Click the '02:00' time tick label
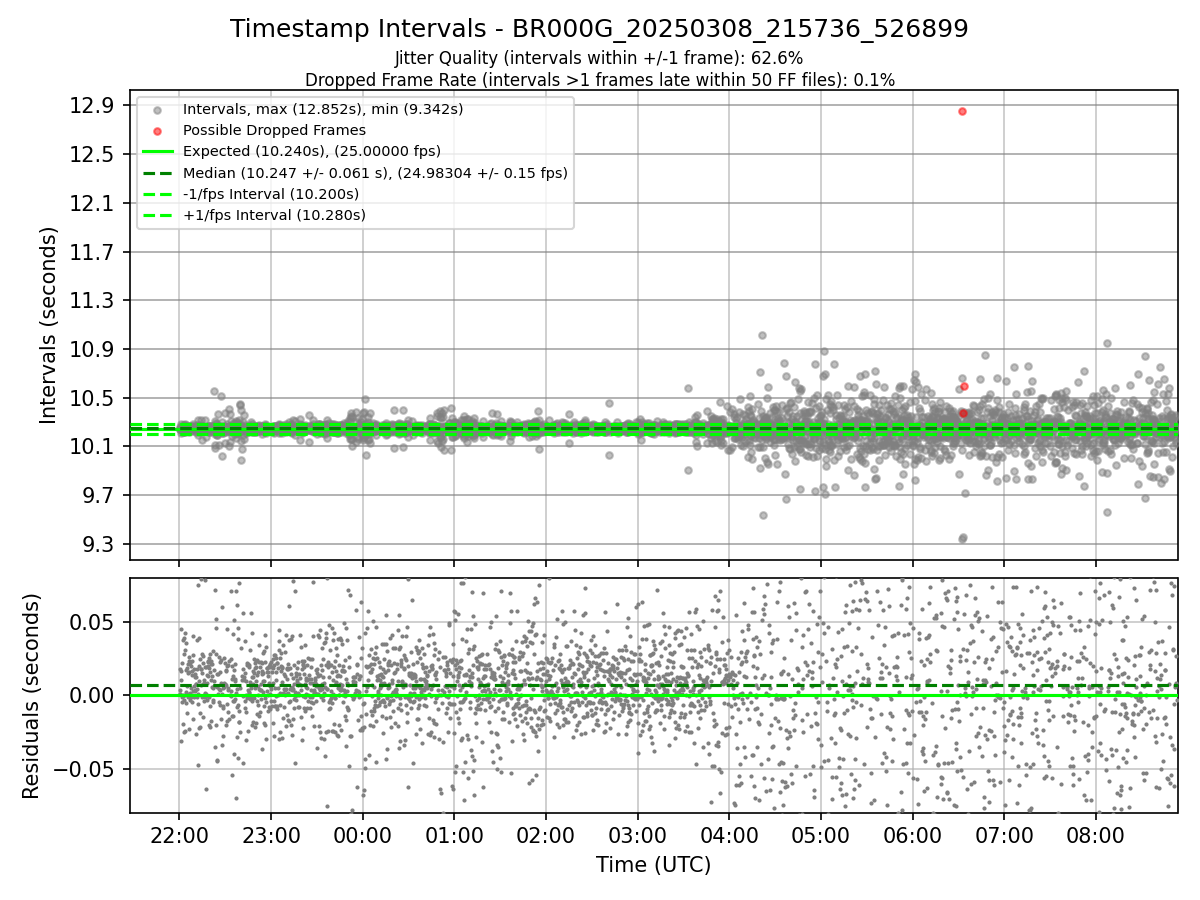The image size is (1200, 900). tap(546, 834)
